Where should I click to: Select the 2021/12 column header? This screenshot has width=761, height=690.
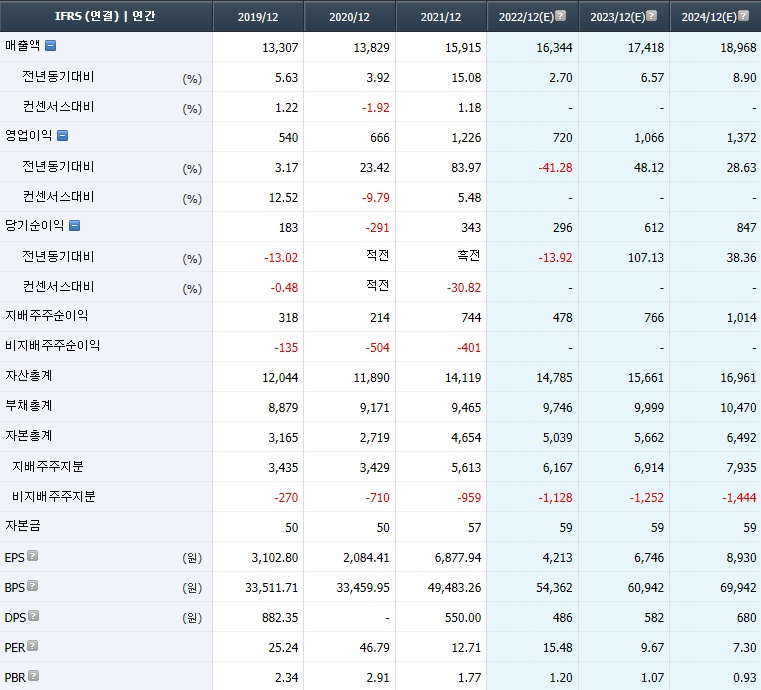click(441, 16)
